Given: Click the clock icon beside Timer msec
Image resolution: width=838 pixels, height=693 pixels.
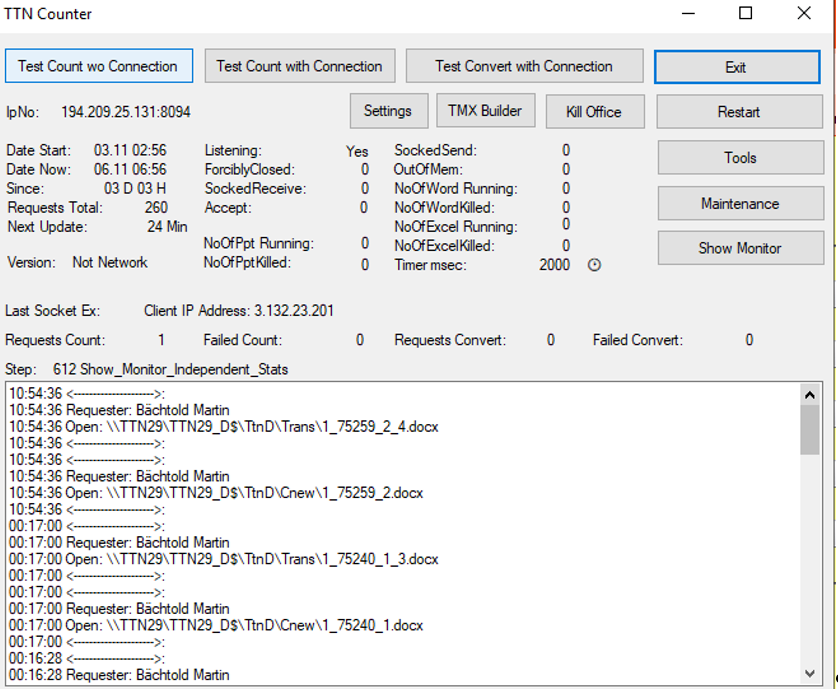Looking at the screenshot, I should 594,266.
